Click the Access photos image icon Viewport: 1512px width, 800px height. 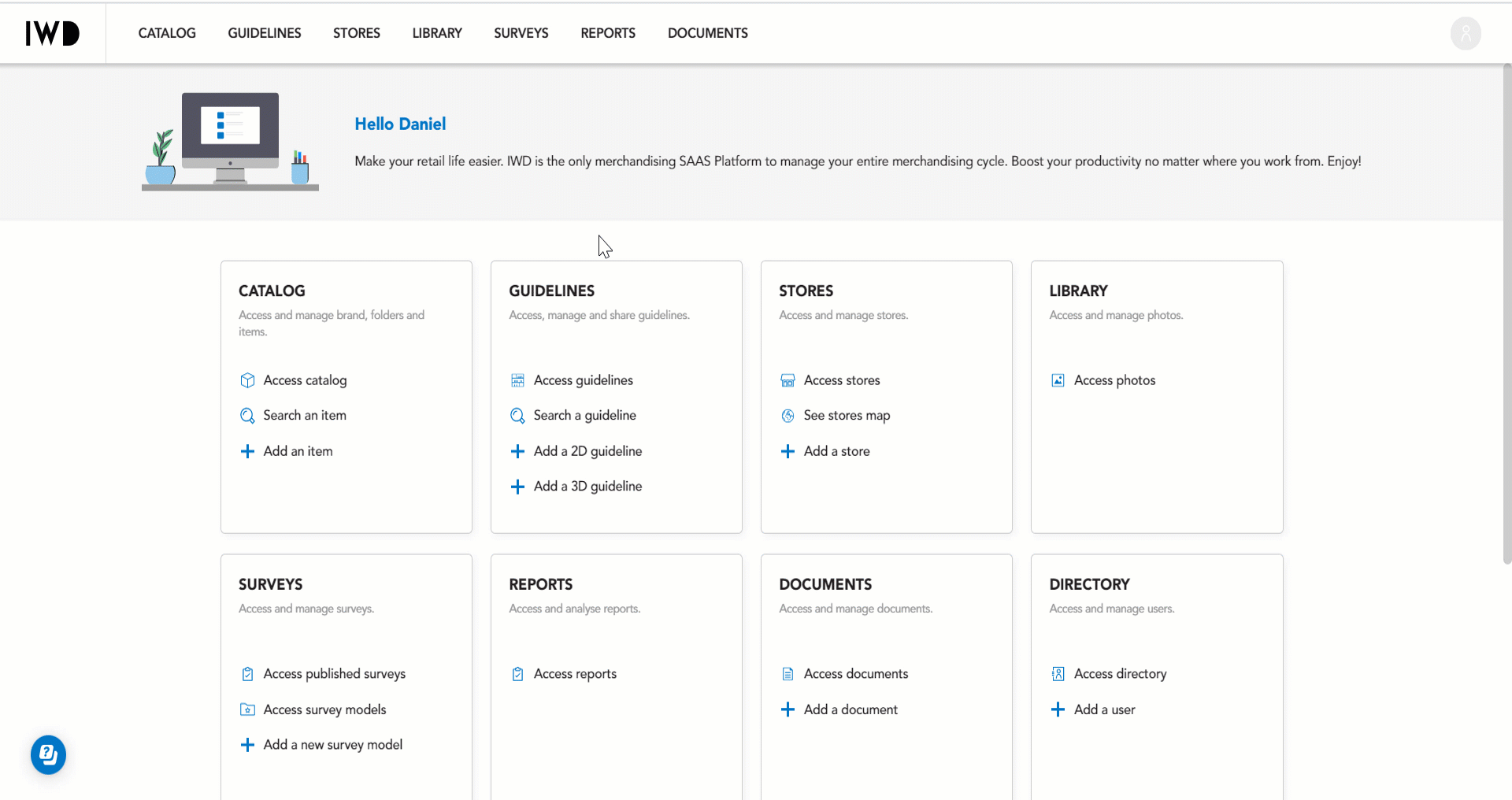click(x=1058, y=380)
